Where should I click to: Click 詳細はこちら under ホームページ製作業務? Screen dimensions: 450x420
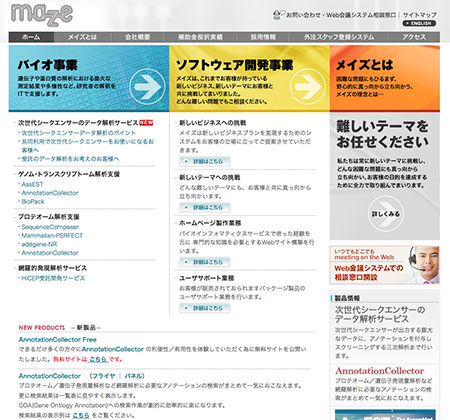pyautogui.click(x=205, y=262)
